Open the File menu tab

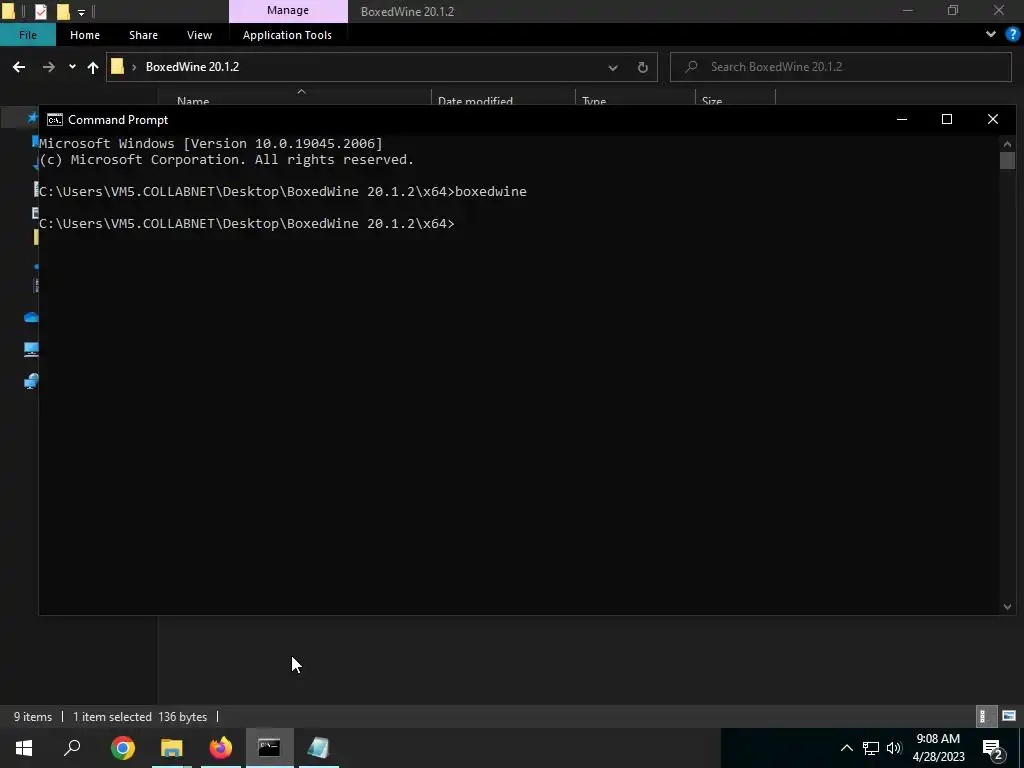point(27,35)
